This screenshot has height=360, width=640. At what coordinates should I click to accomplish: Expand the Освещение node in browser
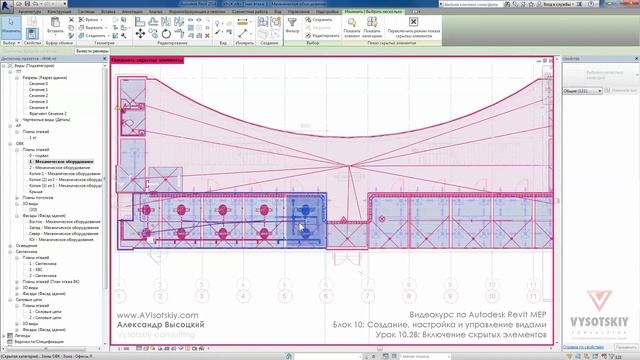click(11, 246)
